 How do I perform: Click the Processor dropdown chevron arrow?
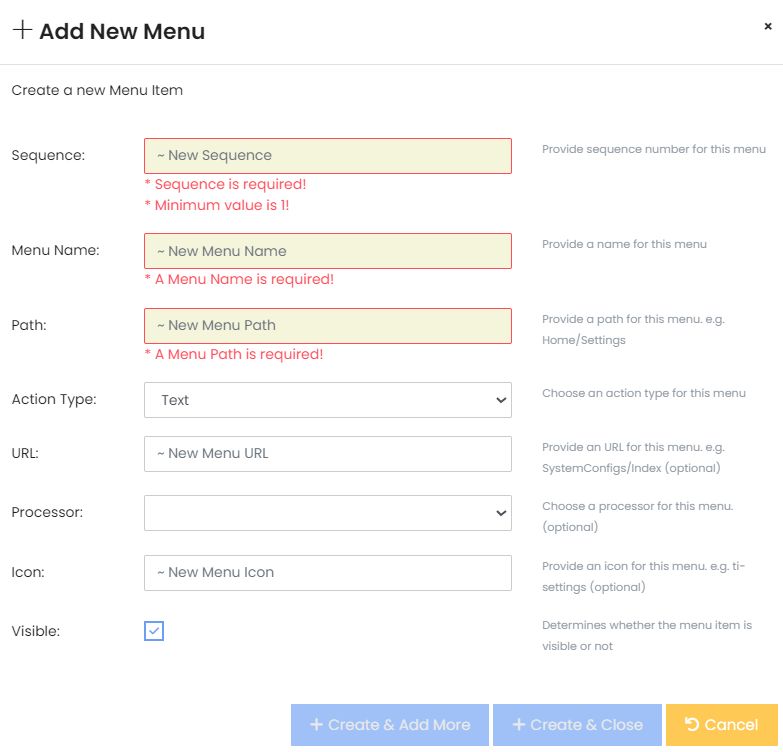(501, 513)
